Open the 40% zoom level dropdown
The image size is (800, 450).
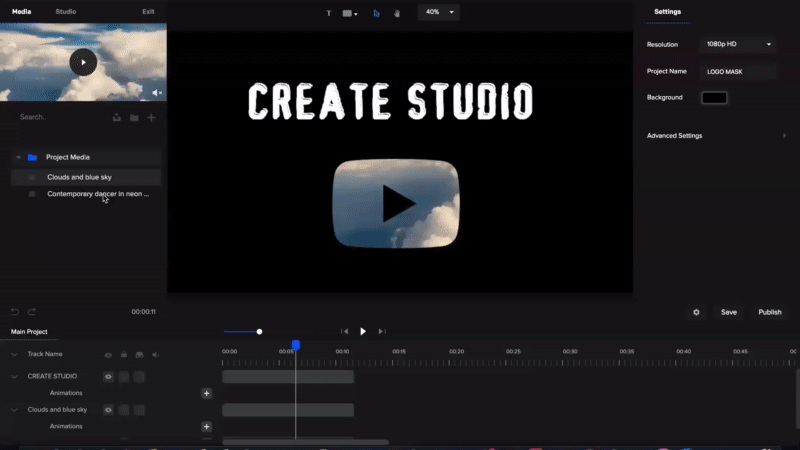coord(439,12)
